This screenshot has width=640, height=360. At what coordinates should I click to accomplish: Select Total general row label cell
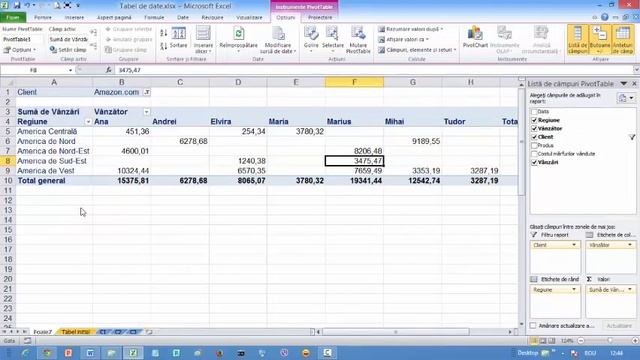tap(54, 180)
